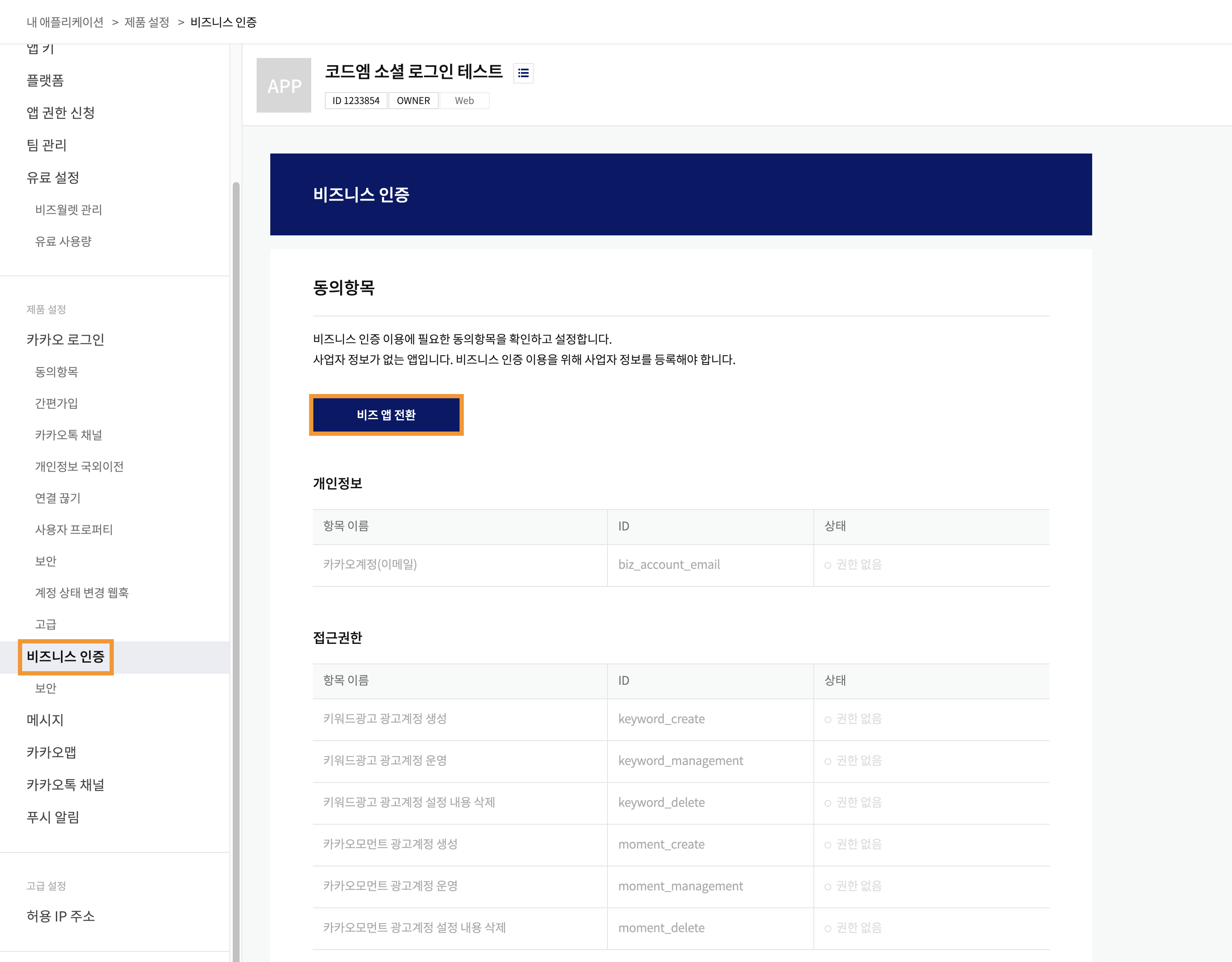
Task: Open 보안 under 비즈니스 인증
Action: coord(46,688)
